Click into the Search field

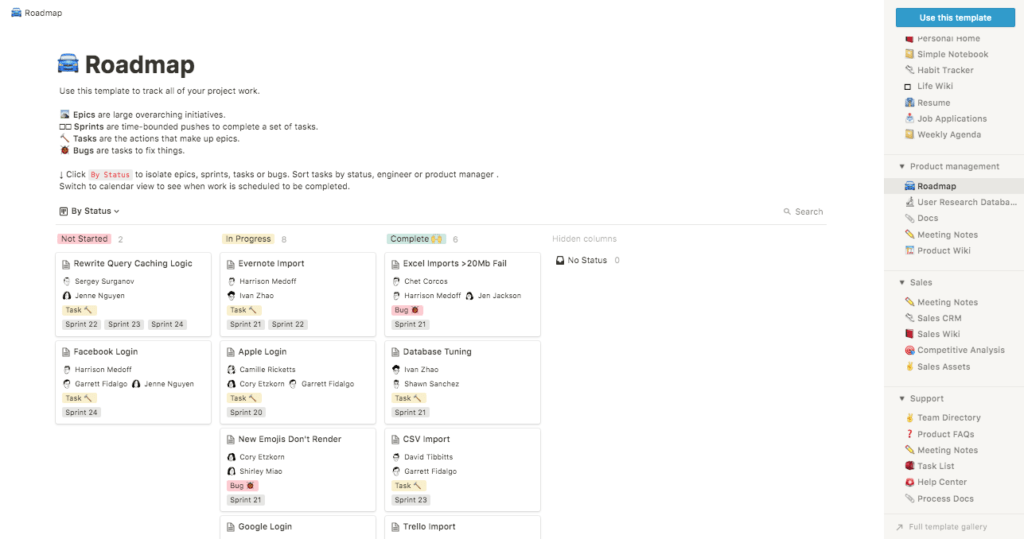(x=803, y=212)
